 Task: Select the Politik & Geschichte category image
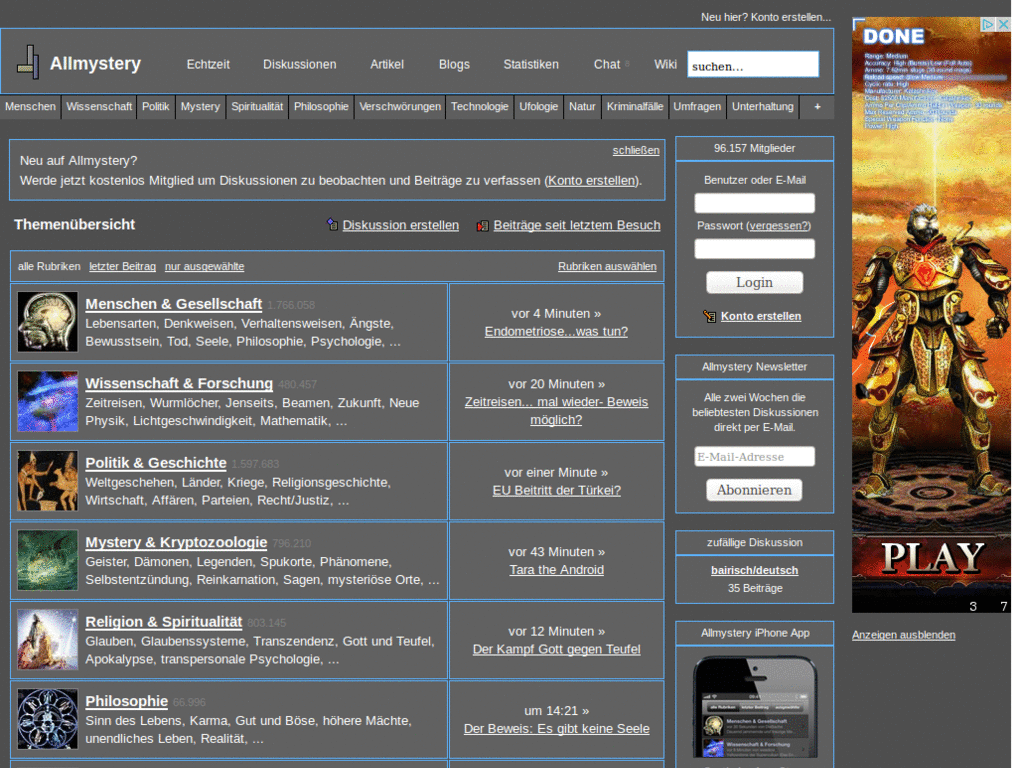47,481
